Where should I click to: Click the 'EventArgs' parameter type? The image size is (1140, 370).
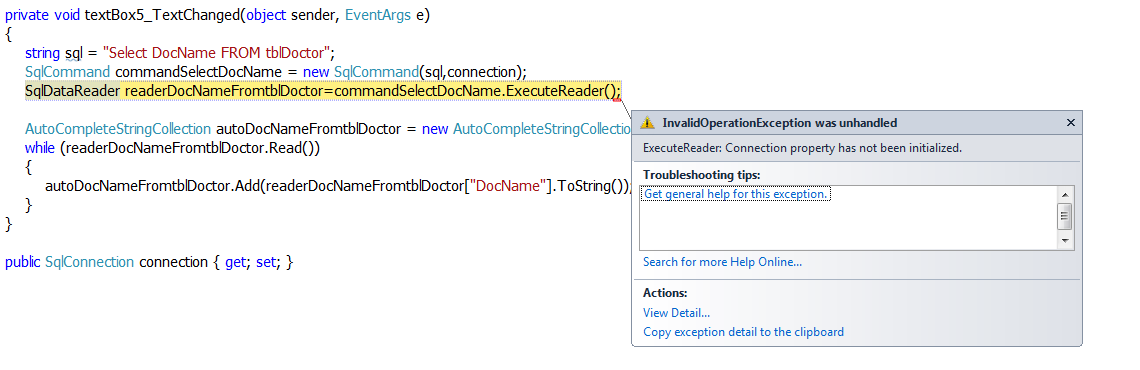(x=378, y=15)
